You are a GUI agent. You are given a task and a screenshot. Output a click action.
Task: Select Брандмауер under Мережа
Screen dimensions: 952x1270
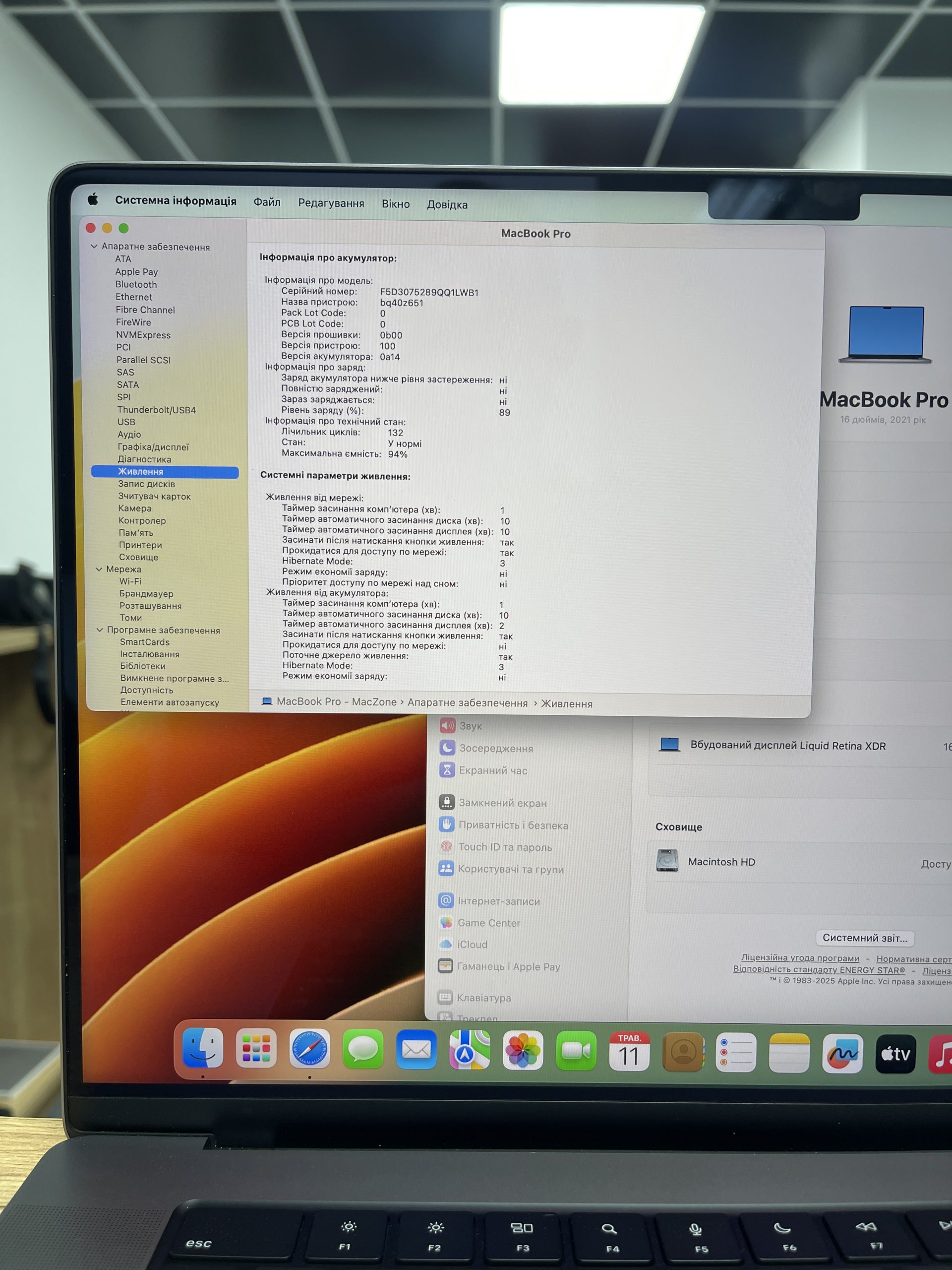(146, 594)
